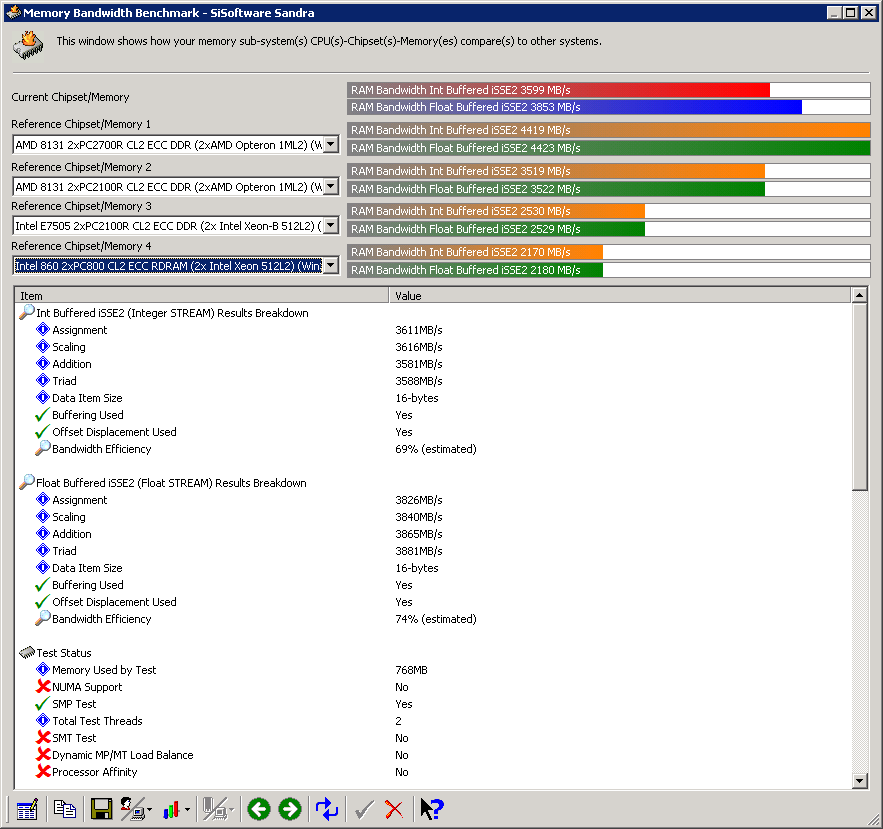Click the blue refresh arrows icon
This screenshot has height=829, width=883.
[327, 809]
